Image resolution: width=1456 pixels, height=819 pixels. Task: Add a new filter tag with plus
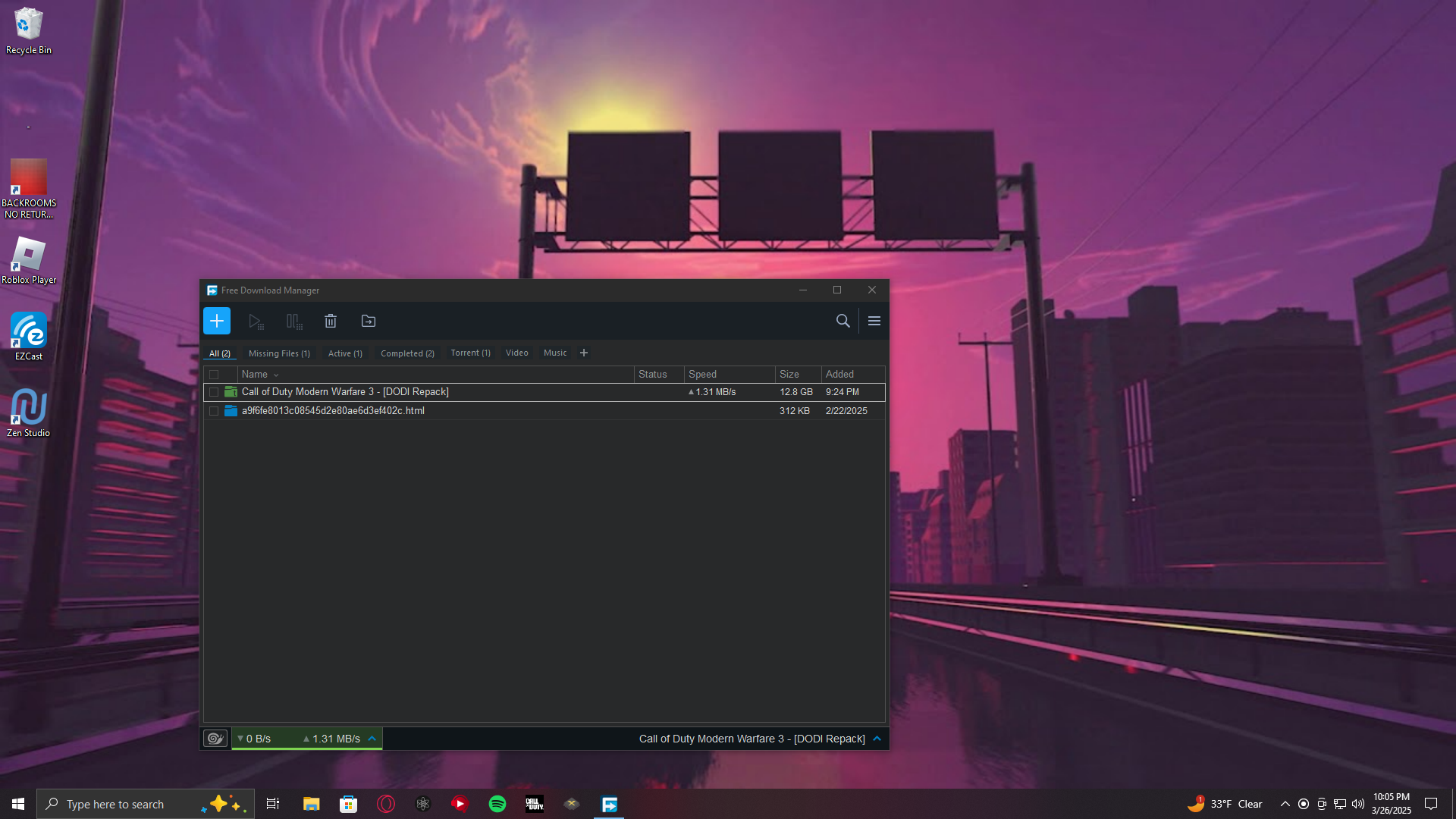point(584,353)
